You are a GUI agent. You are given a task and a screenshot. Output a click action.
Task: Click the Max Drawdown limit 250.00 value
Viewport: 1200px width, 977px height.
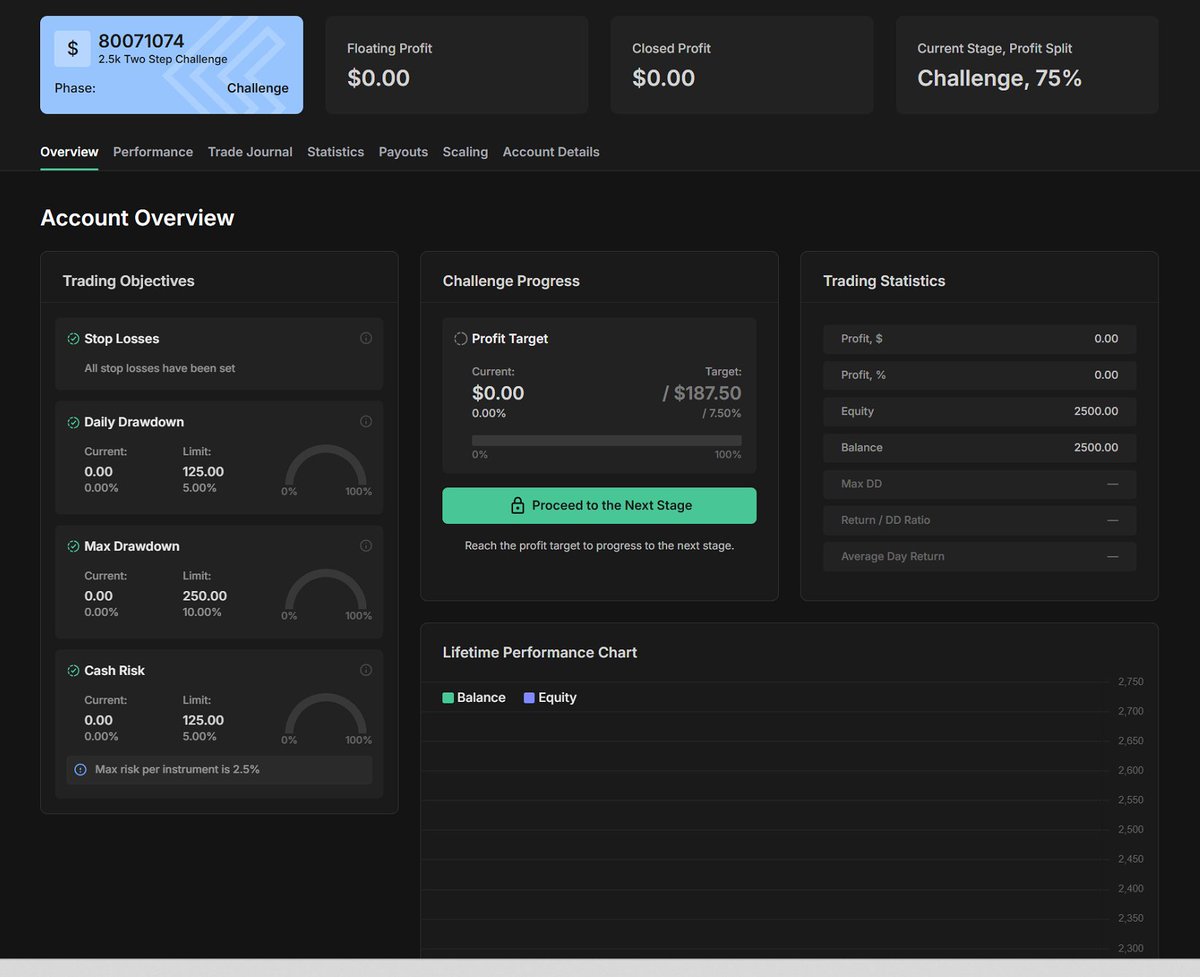coord(205,596)
